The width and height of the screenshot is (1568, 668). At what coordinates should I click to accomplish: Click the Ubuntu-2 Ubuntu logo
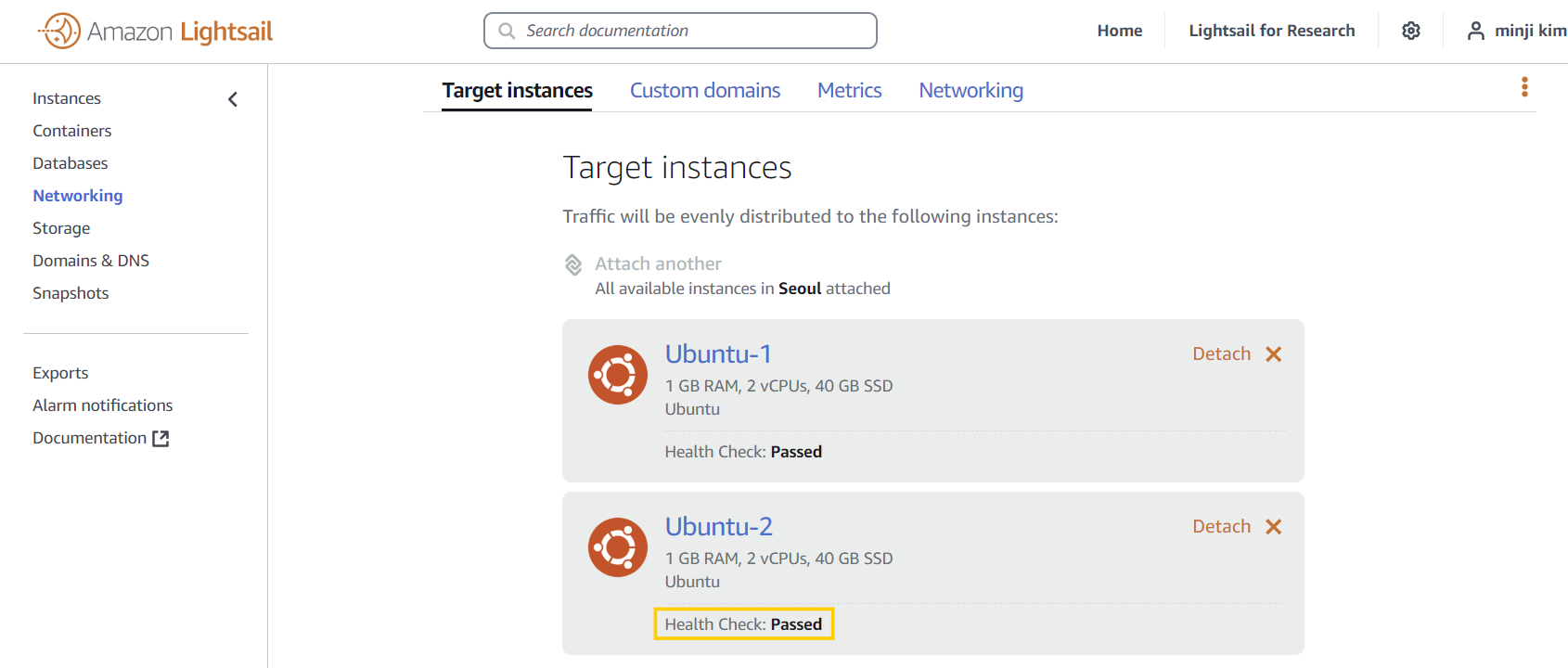[x=618, y=547]
